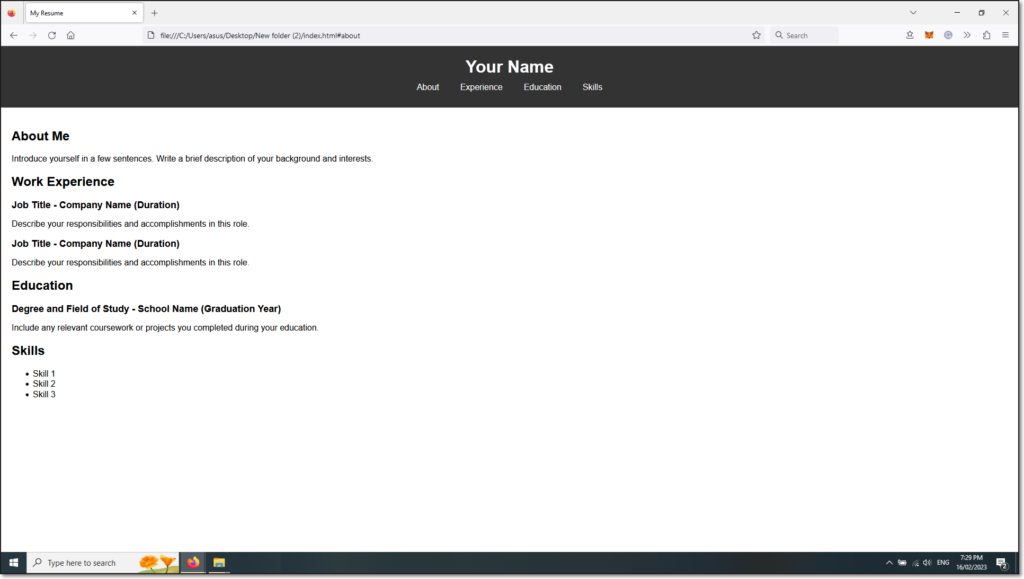Open the Education navigation link
The width and height of the screenshot is (1024, 579).
[542, 87]
